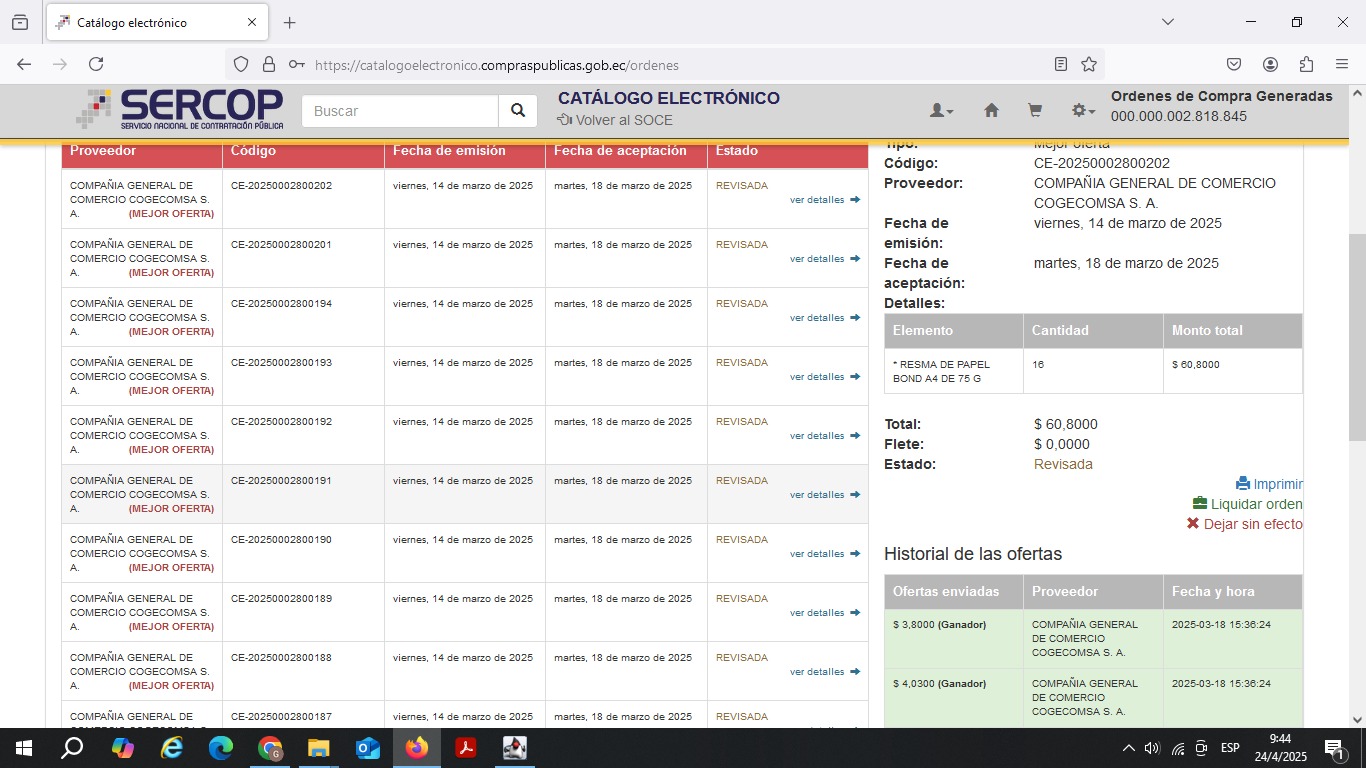
Task: Open a new browser tab
Action: (289, 22)
